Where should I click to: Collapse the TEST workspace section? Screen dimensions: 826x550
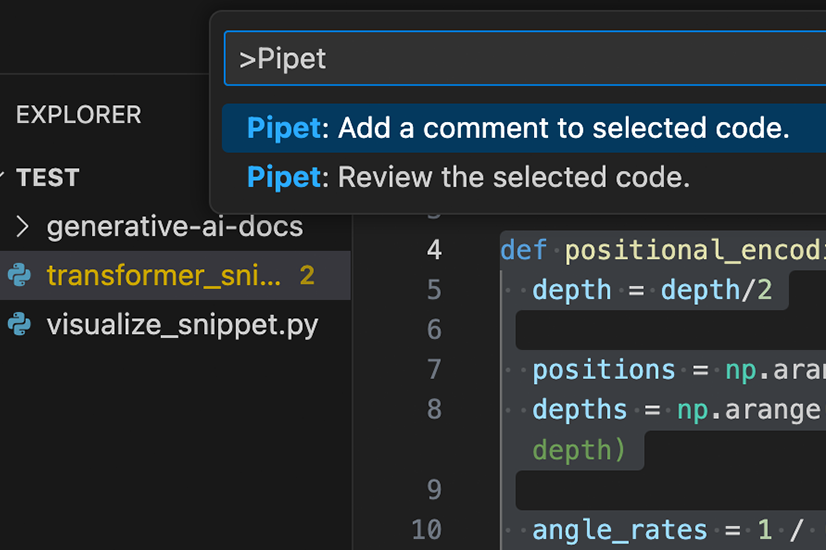click(4, 178)
